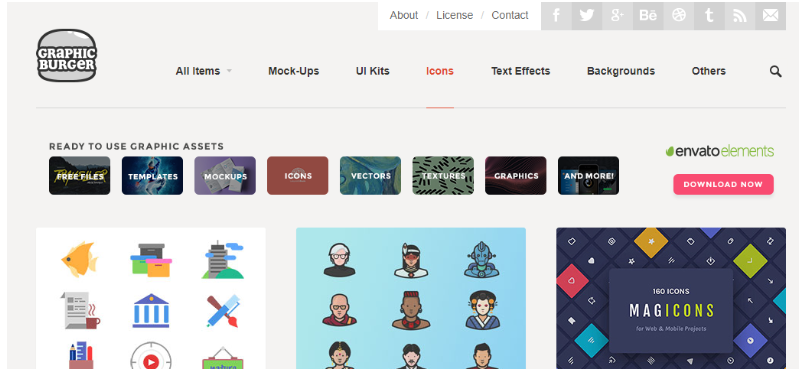Click the grey-haired glasses avatar
The image size is (799, 377).
[339, 260]
